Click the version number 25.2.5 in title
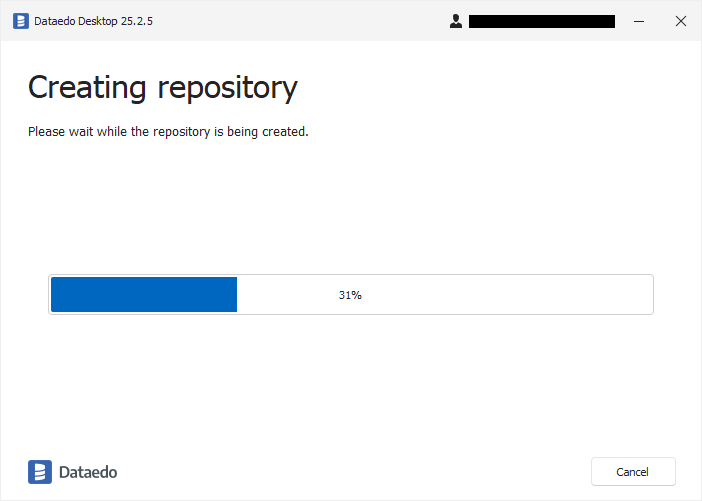The height and width of the screenshot is (501, 702). click(x=137, y=21)
